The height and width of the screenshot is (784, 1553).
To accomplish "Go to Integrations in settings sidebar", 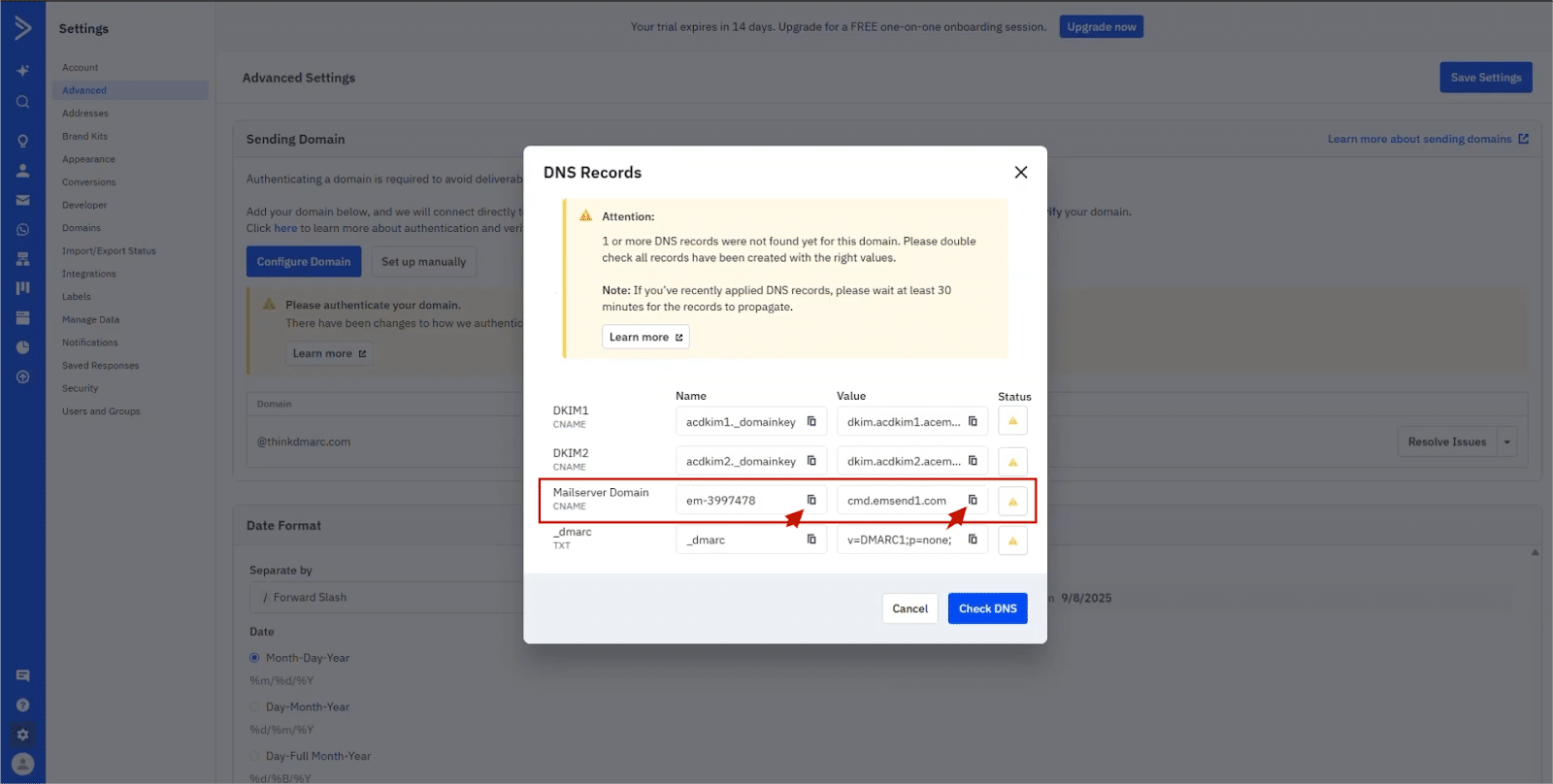I will click(x=88, y=274).
